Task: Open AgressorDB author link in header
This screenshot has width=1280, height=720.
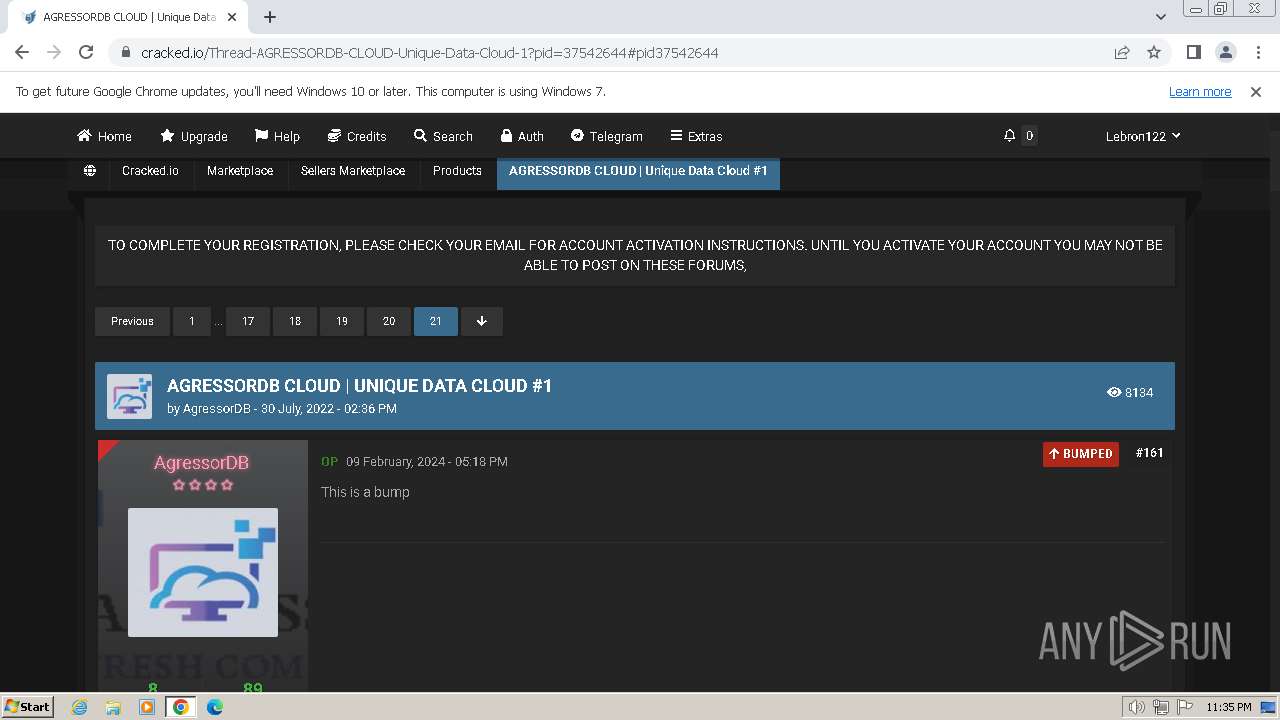Action: pos(217,409)
